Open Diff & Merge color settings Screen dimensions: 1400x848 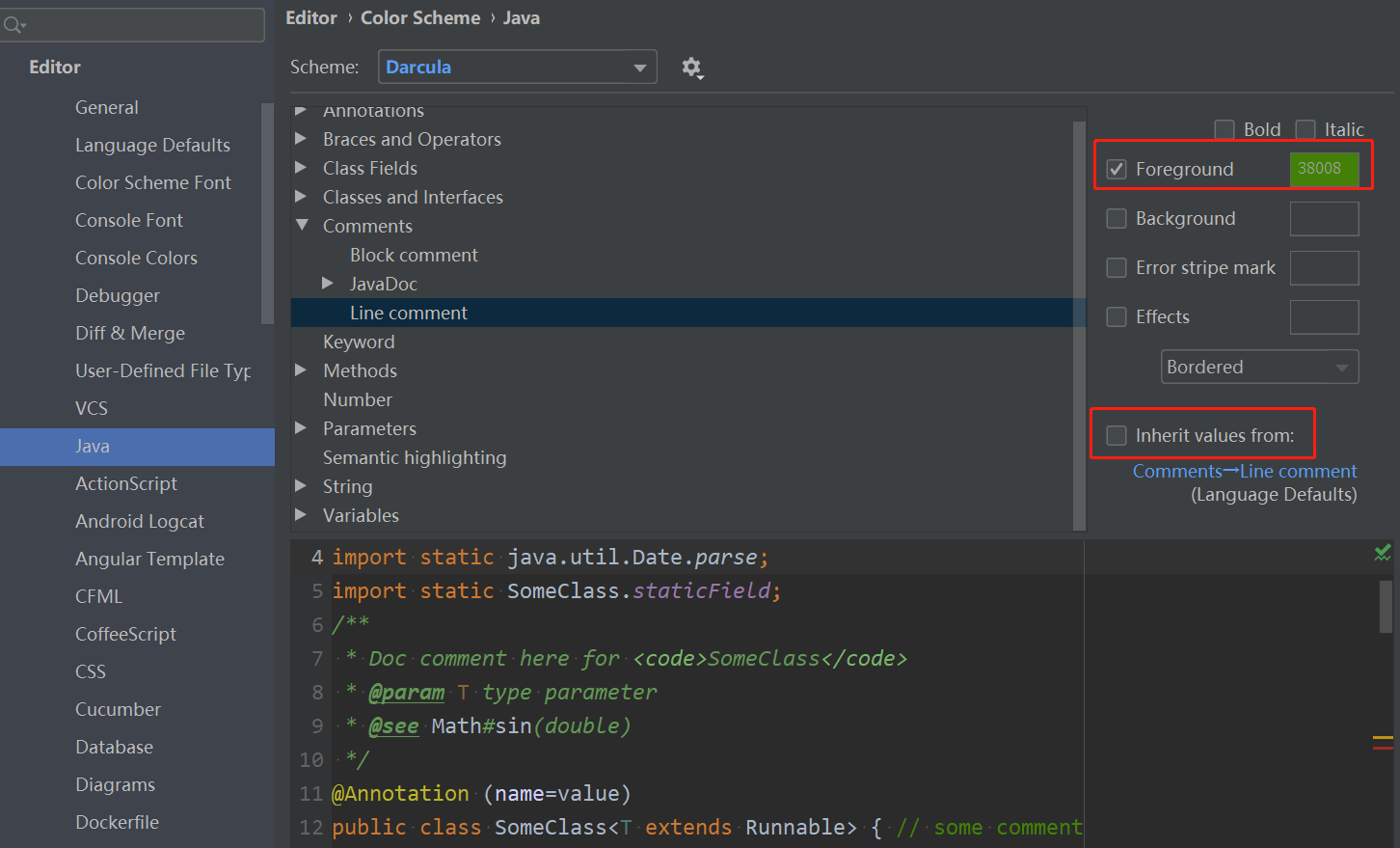tap(130, 333)
